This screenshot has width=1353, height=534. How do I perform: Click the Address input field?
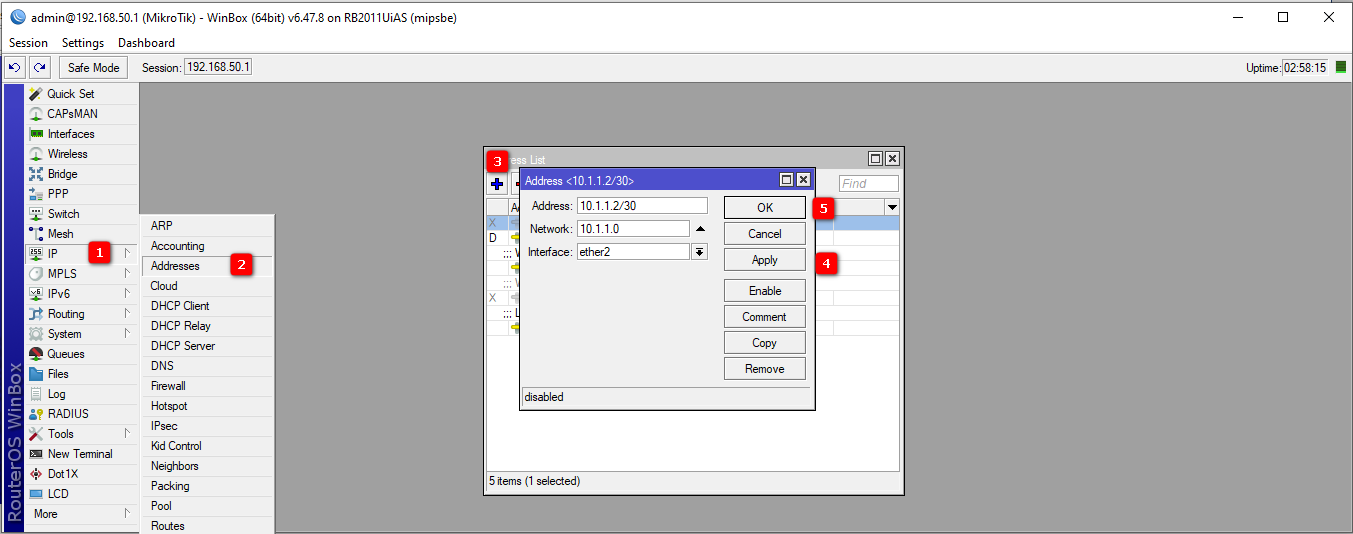[x=642, y=205]
